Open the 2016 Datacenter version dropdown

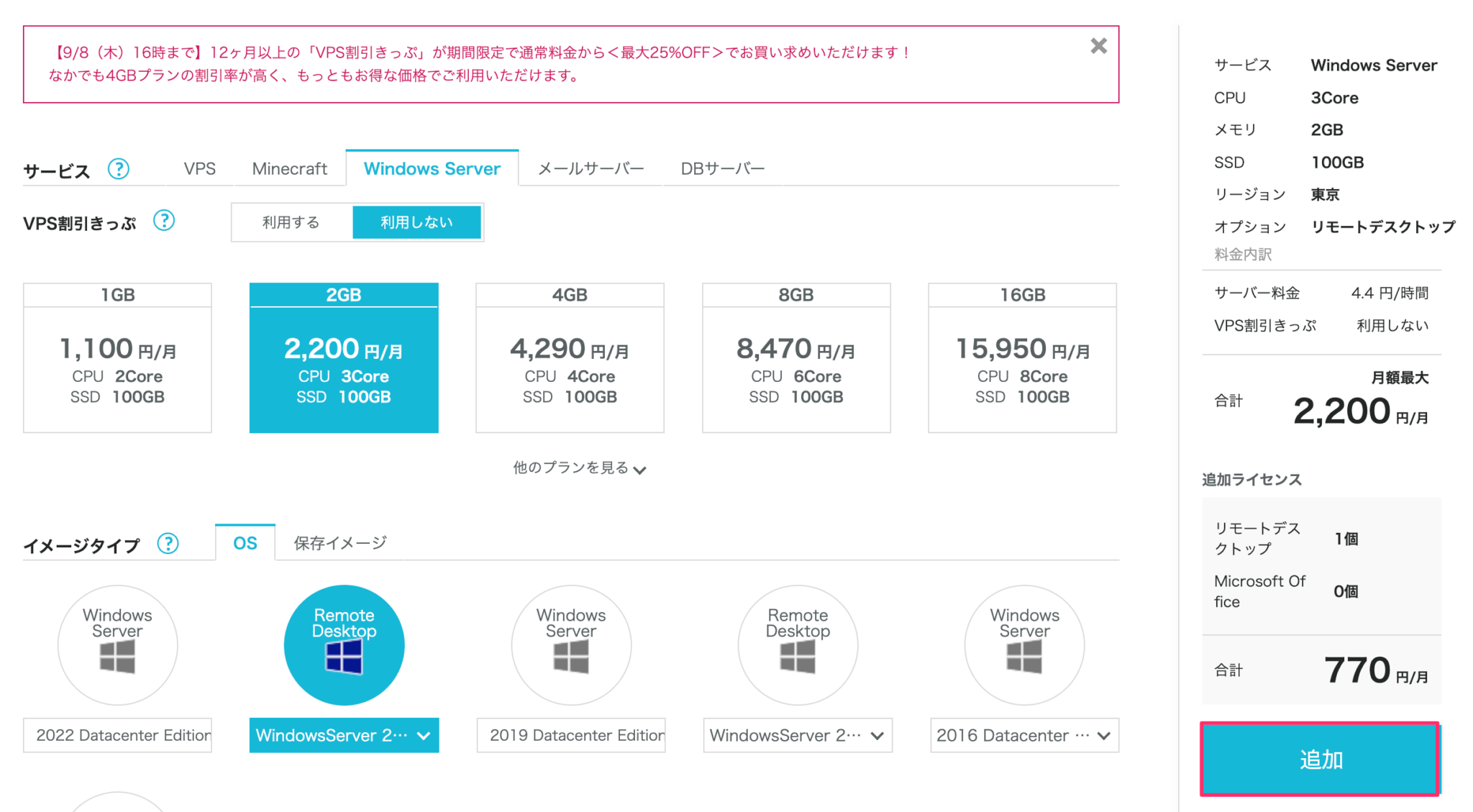1024,735
